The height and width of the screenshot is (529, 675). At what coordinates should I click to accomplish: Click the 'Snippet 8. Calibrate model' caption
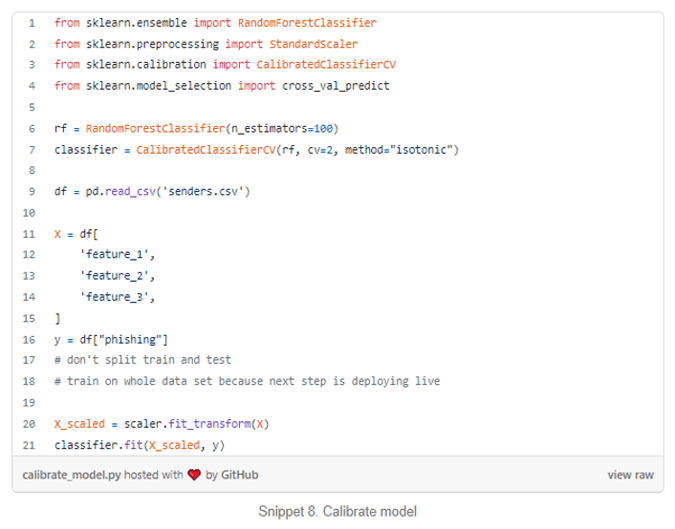click(x=338, y=511)
